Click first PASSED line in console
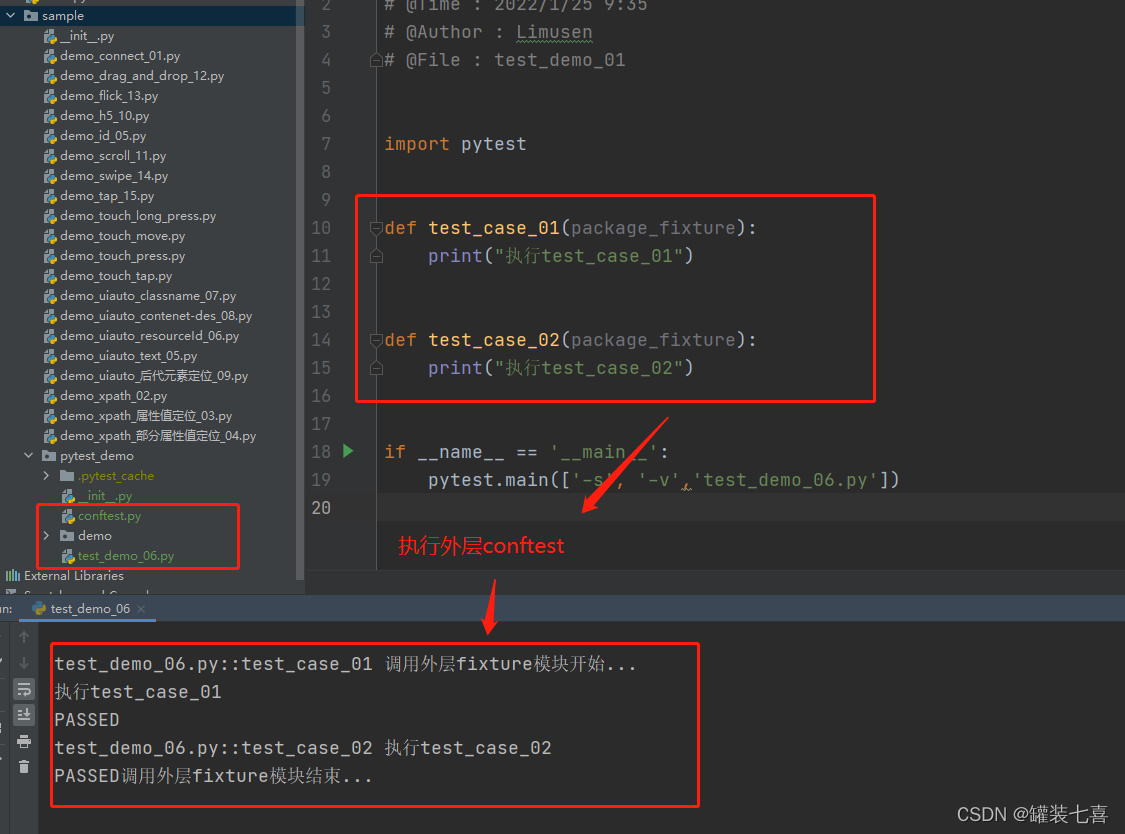 click(x=87, y=721)
